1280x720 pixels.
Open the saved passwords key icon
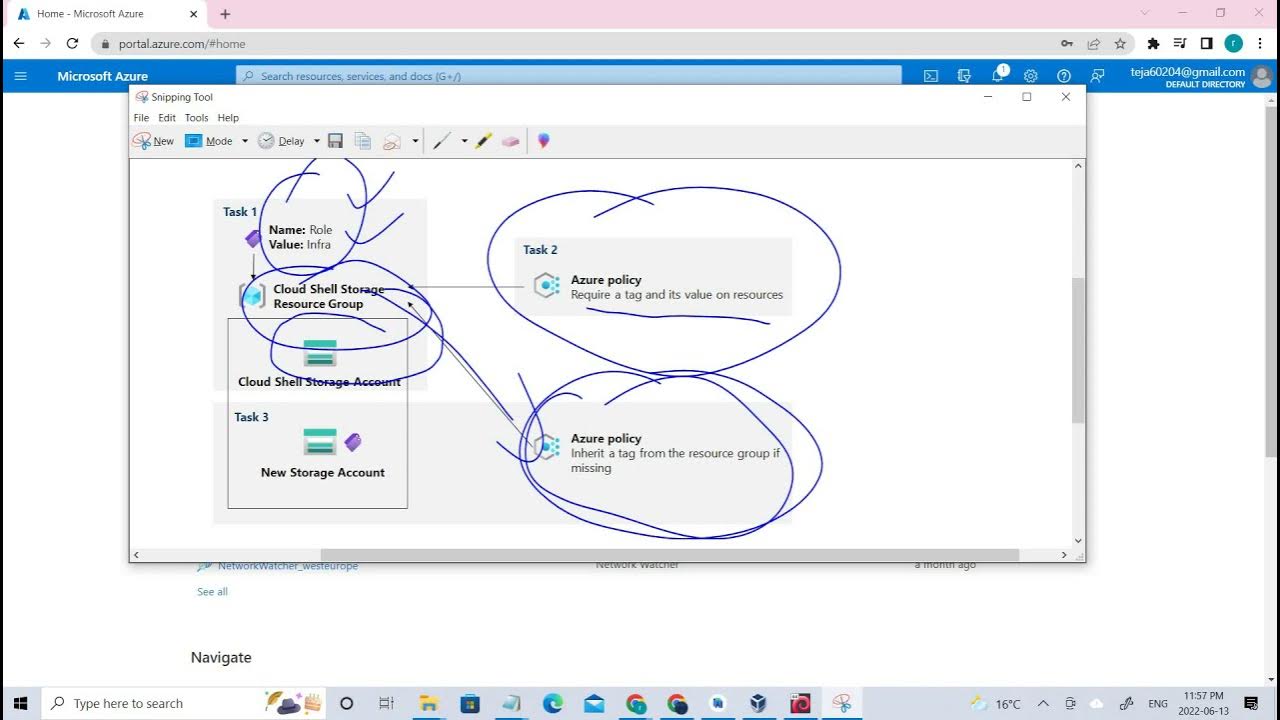pos(1067,44)
